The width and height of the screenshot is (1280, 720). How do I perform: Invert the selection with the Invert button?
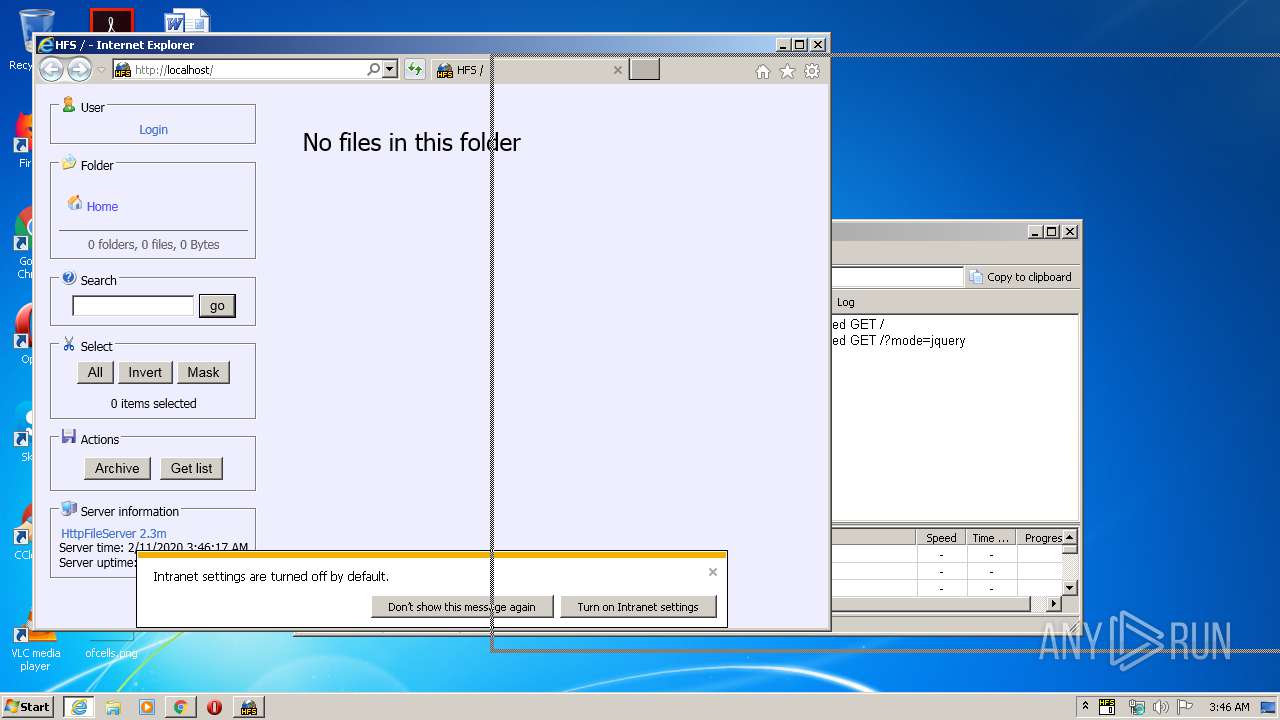click(145, 372)
